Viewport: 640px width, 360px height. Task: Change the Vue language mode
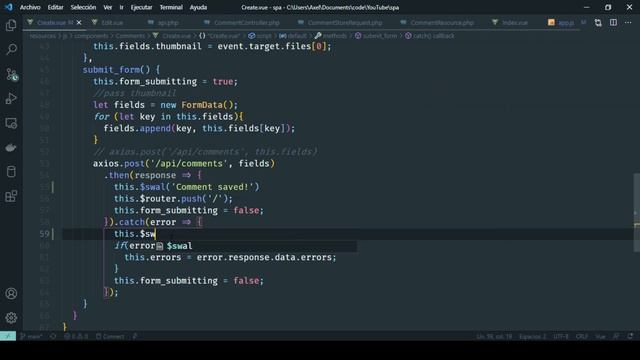coord(600,336)
